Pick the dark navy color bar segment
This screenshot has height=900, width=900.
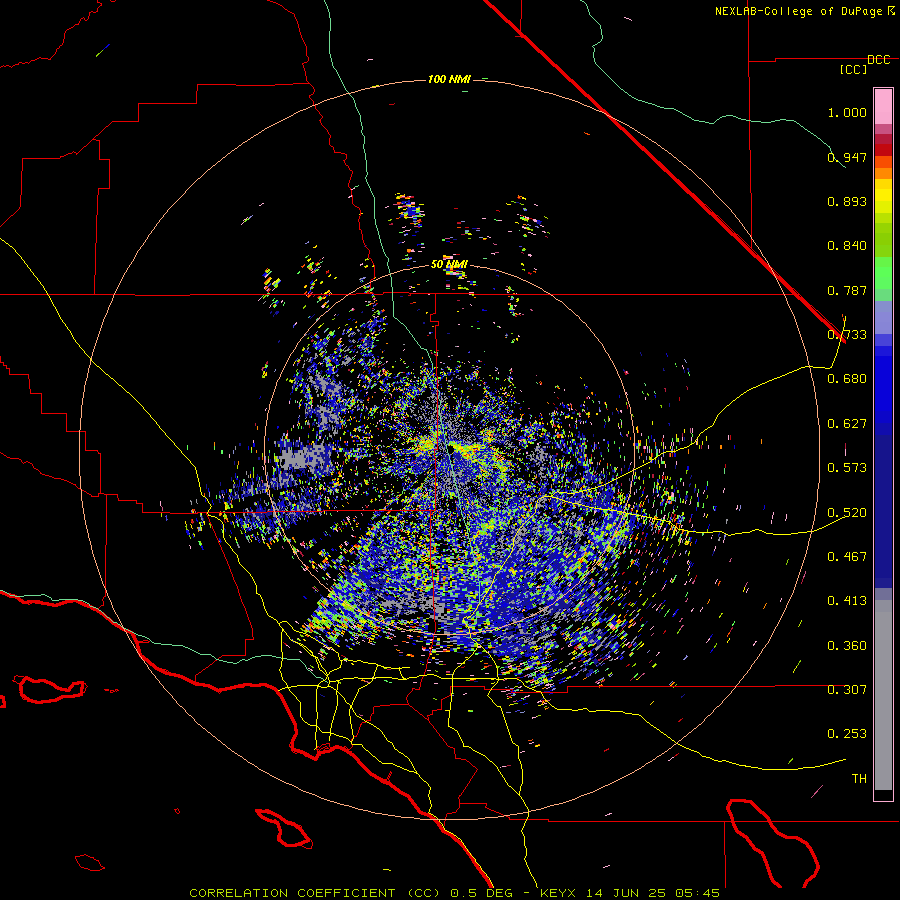pos(883,511)
